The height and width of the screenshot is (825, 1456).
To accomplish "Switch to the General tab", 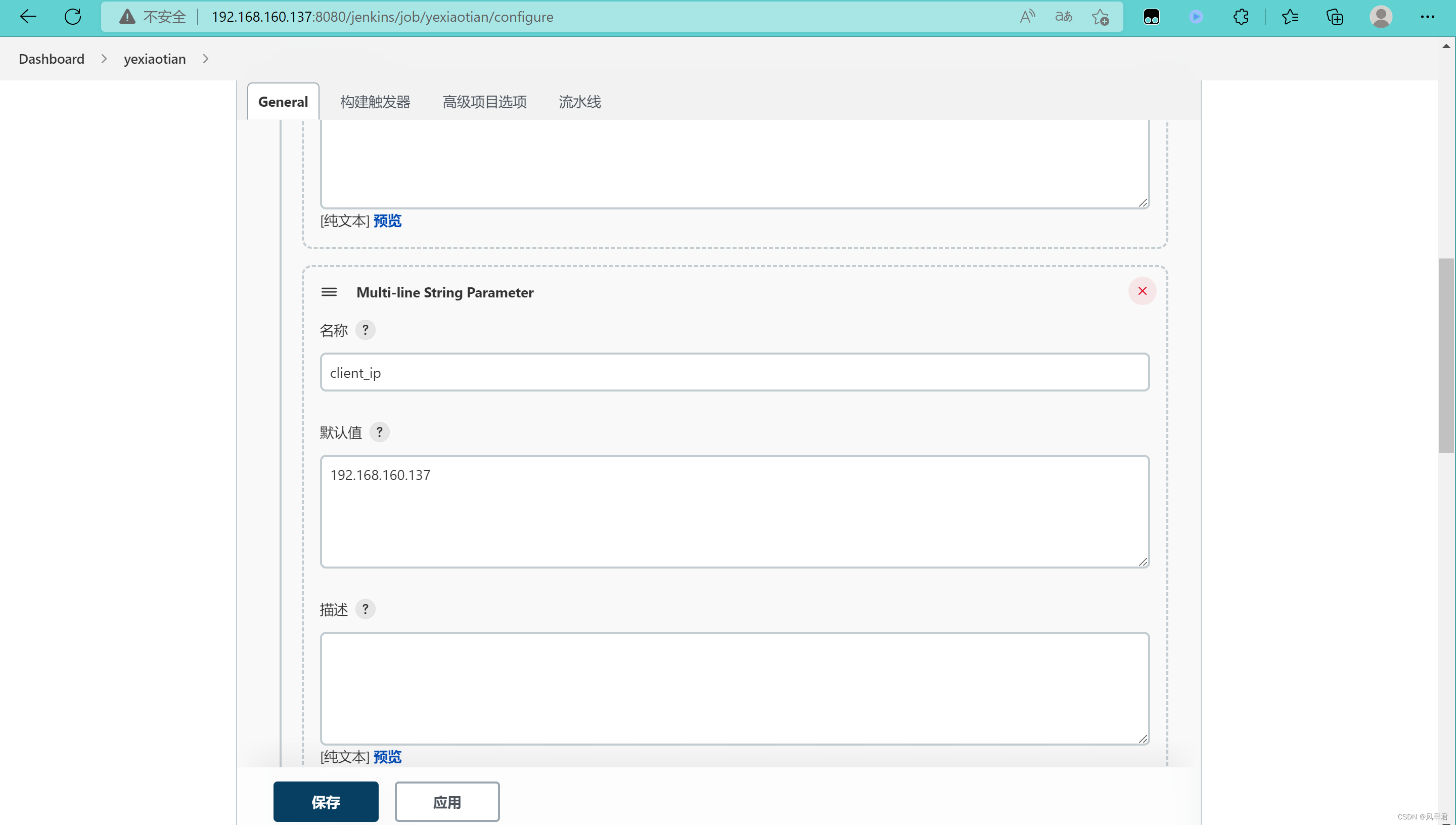I will (283, 102).
